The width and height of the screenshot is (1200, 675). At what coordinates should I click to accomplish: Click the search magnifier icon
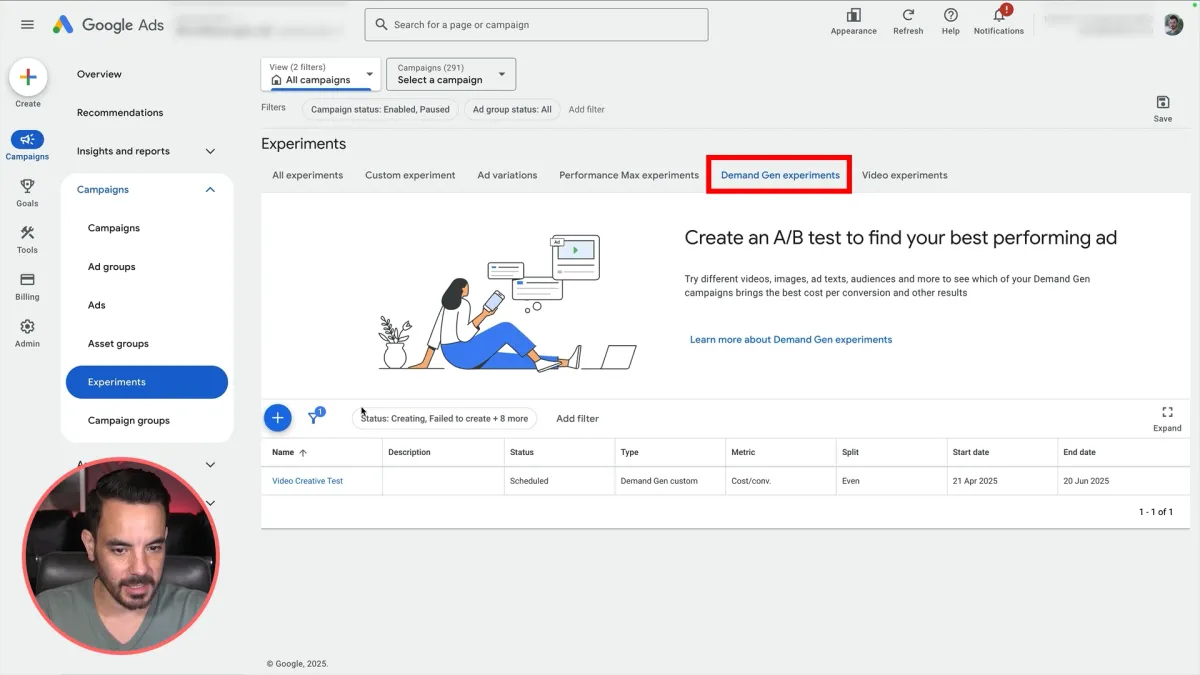[381, 25]
